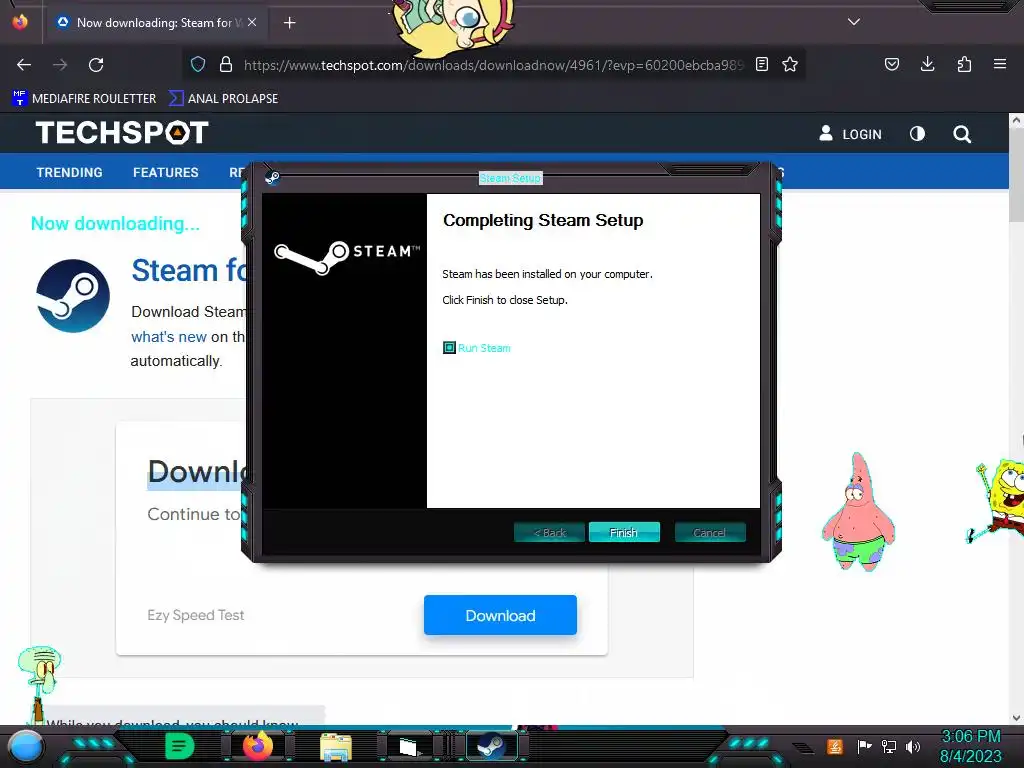Open the FEATURES menu item
This screenshot has height=768, width=1024.
(166, 172)
